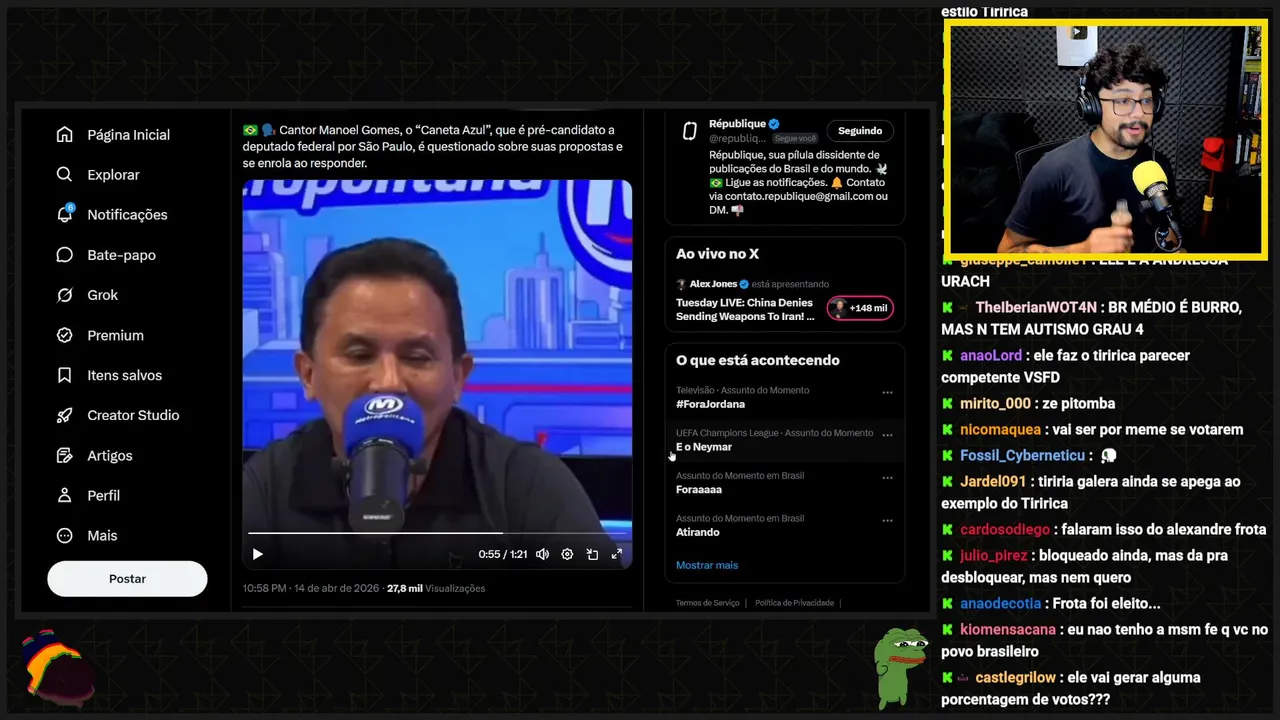Click the Pepe frog emote overlay
The image size is (1280, 720).
(899, 667)
